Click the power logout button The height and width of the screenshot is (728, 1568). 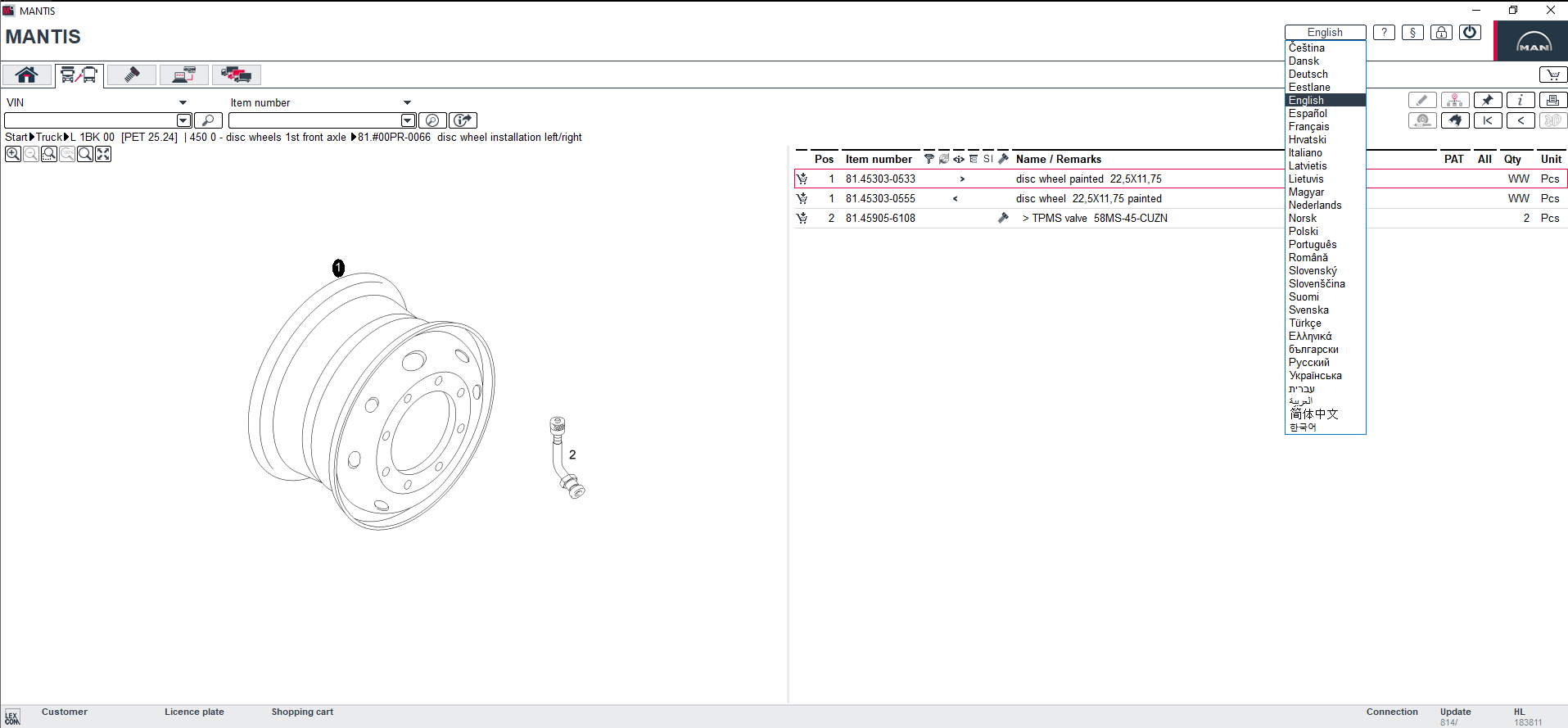point(1471,33)
